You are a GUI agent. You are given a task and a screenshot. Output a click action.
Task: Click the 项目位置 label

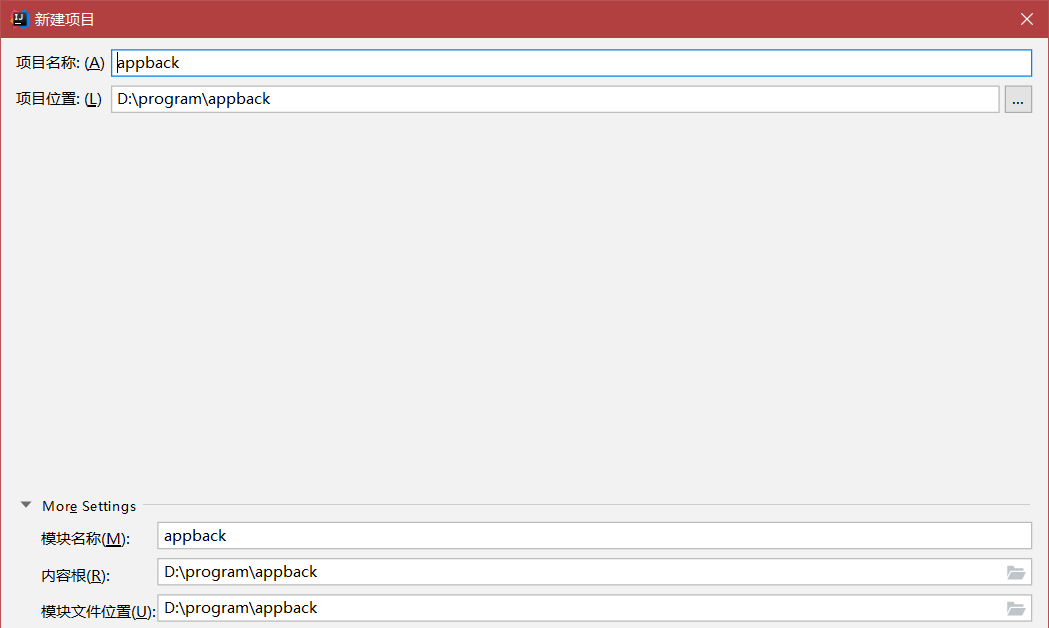pos(59,99)
